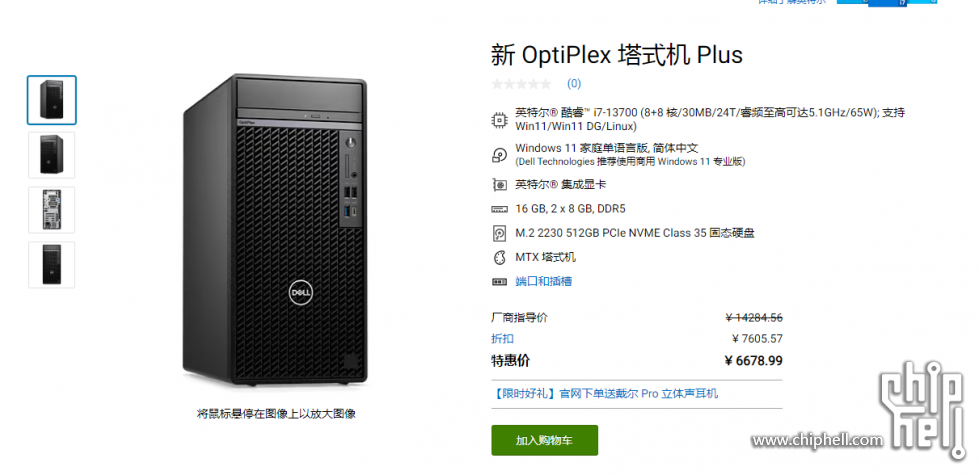Screen dimensions: 979x475
Task: Click the main OptiPlex tower product image
Action: click(x=275, y=230)
